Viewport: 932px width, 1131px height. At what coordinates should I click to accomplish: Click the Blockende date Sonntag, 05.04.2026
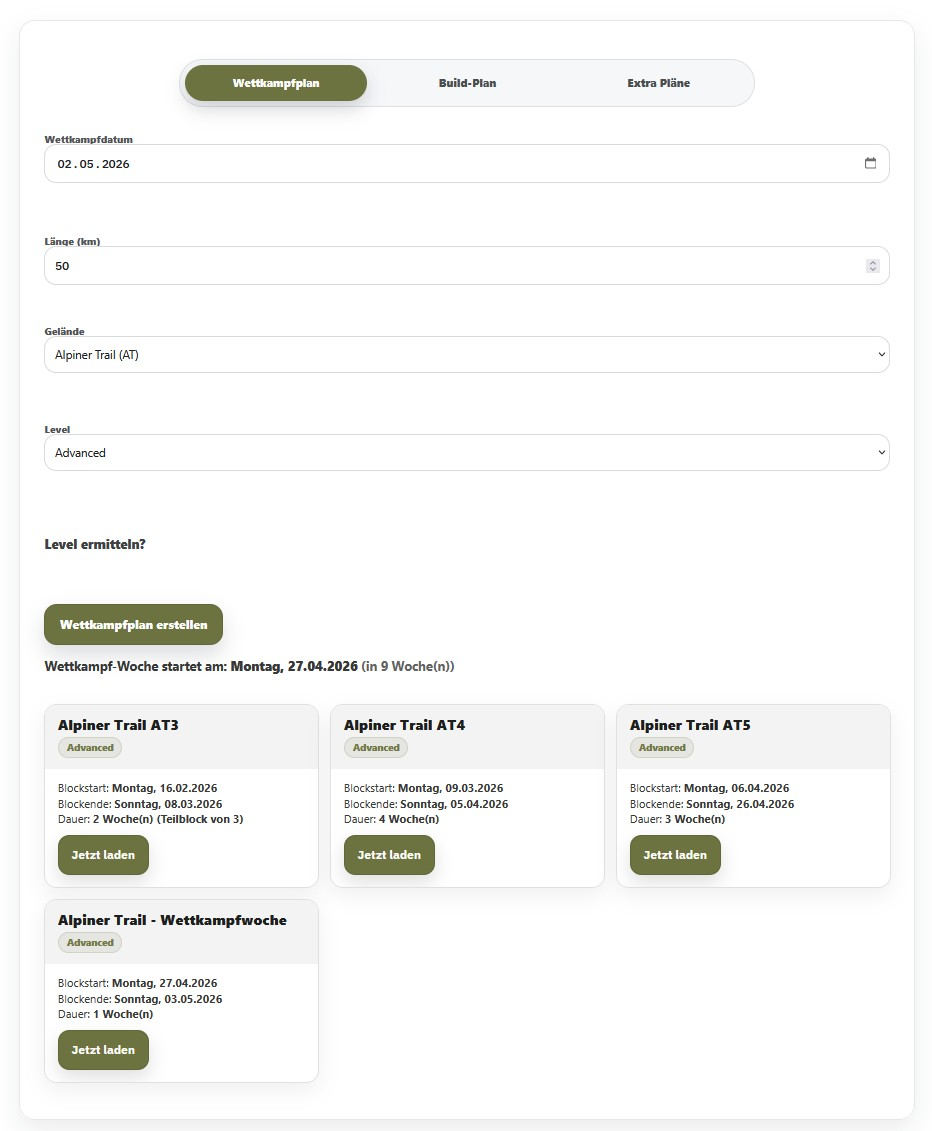(454, 804)
